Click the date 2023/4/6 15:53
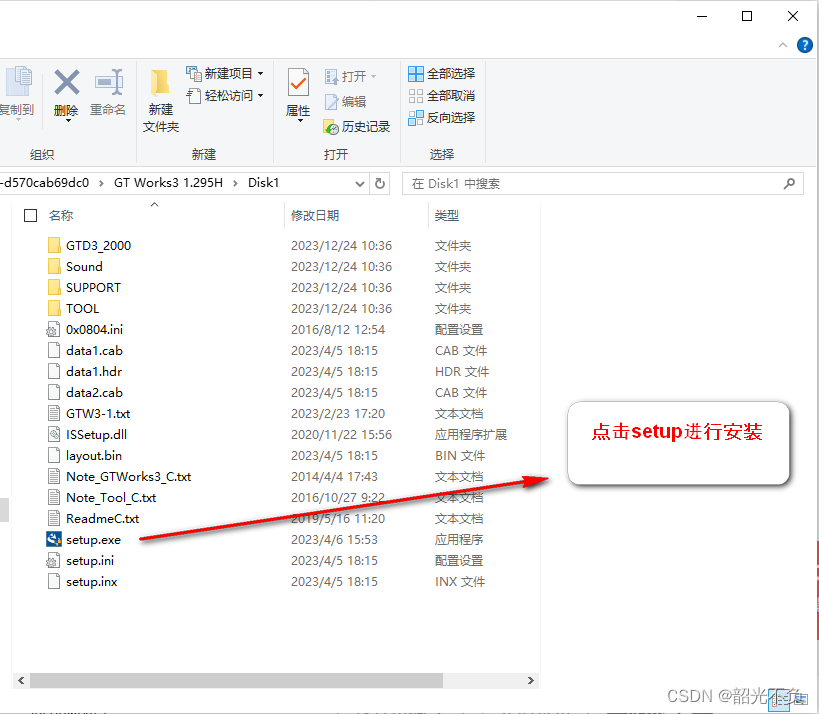Screen dimensions: 819x714 (334, 540)
